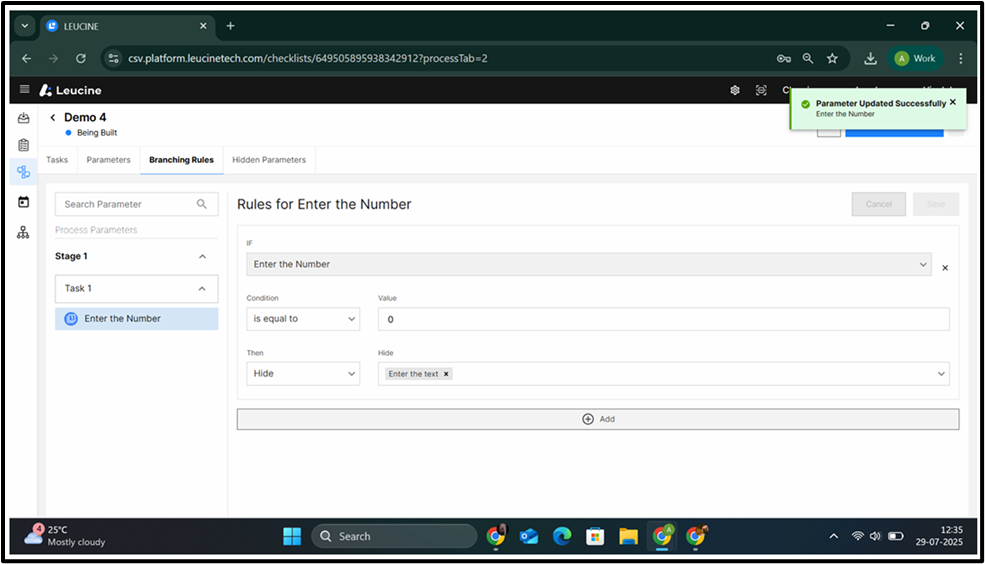985x564 pixels.
Task: Dismiss the Parameter Updated Successfully notification
Action: pyautogui.click(x=952, y=102)
